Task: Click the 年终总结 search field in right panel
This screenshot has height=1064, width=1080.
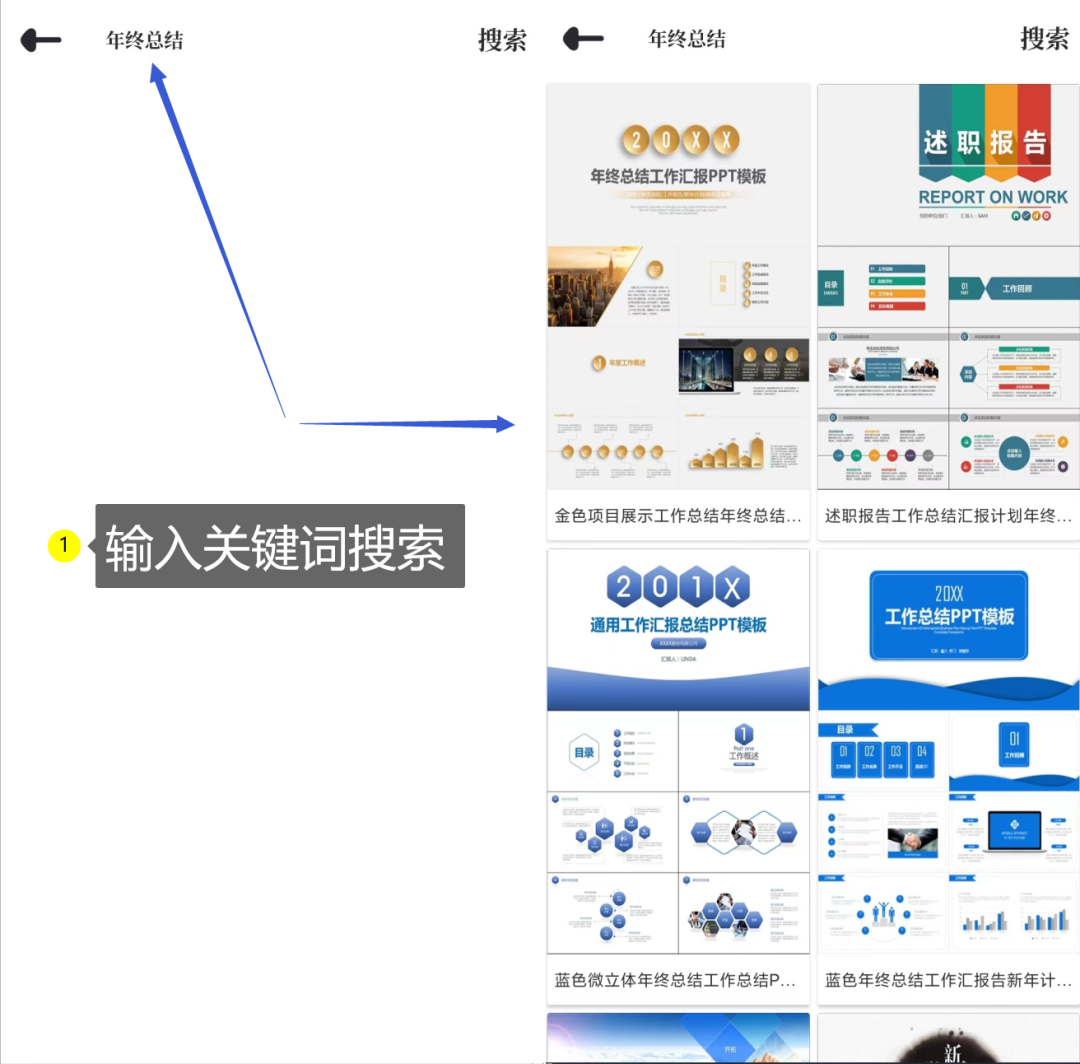Action: (x=687, y=39)
